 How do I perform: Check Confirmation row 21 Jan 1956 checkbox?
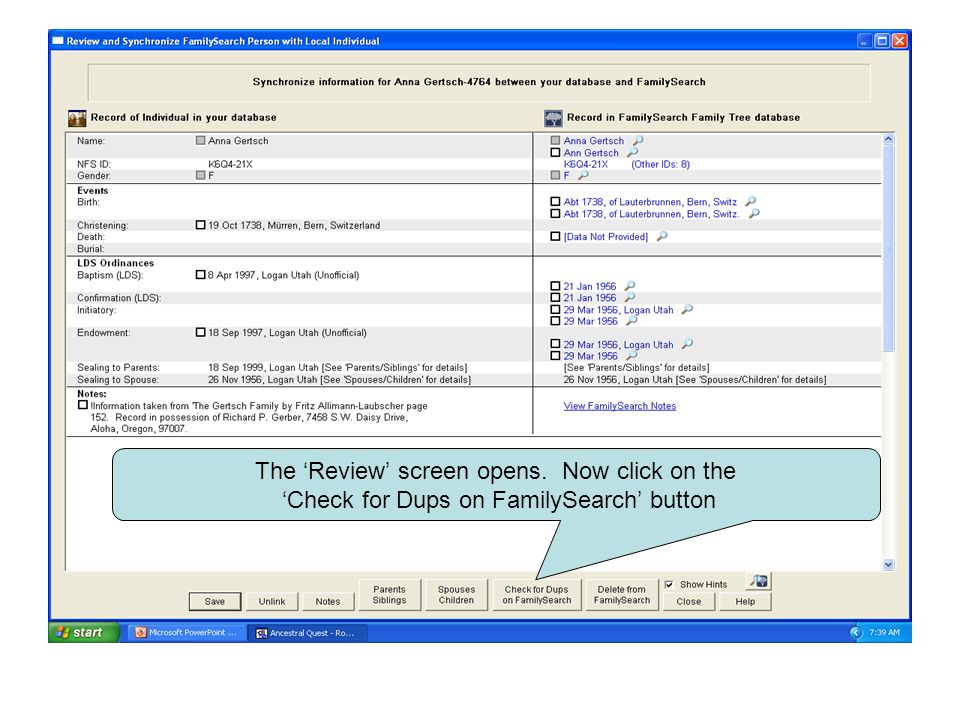pyautogui.click(x=555, y=298)
